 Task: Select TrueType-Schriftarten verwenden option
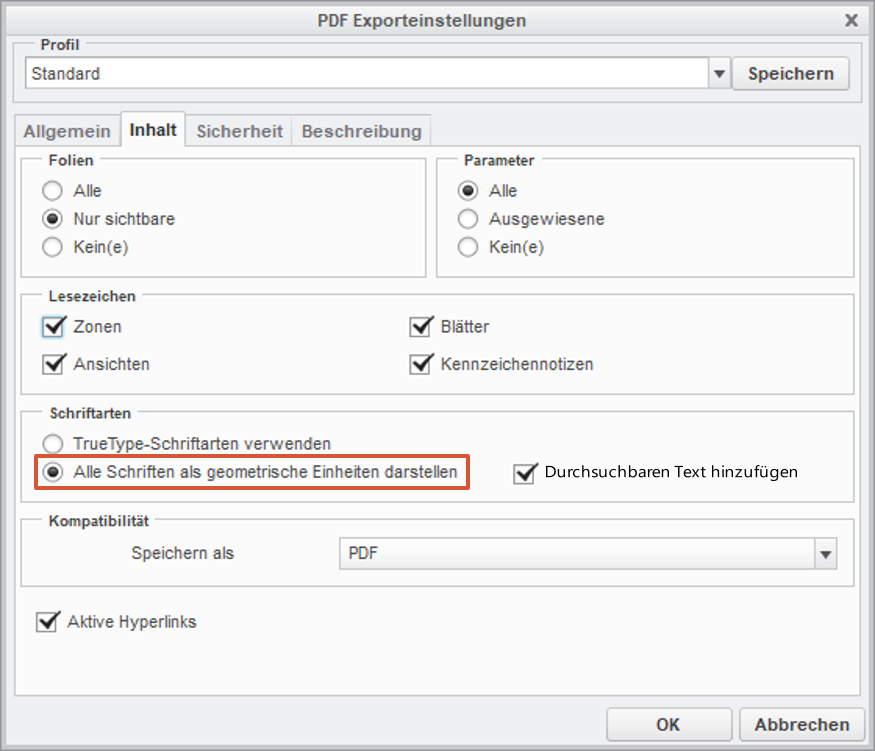[x=52, y=443]
